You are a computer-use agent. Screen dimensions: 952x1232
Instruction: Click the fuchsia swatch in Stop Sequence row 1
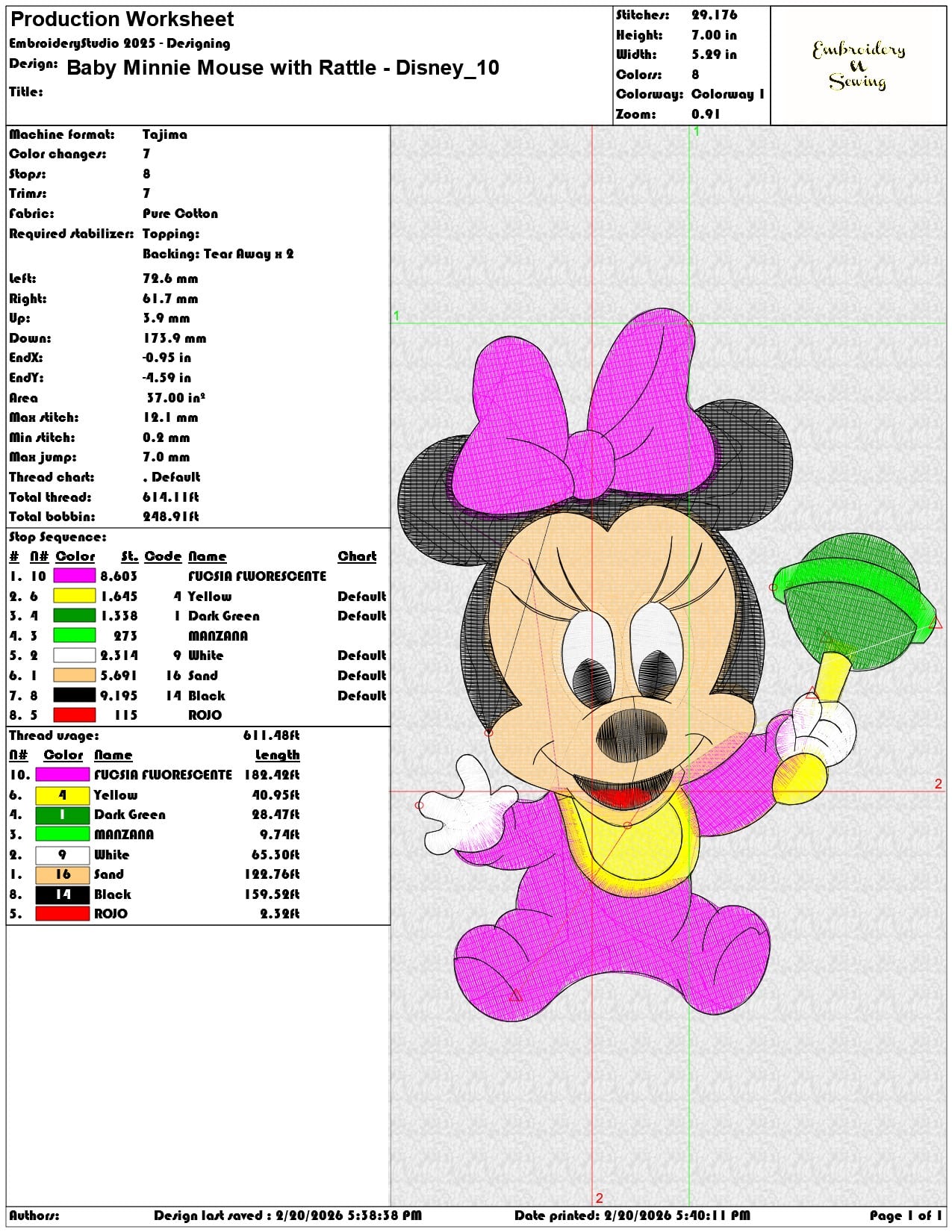click(75, 576)
